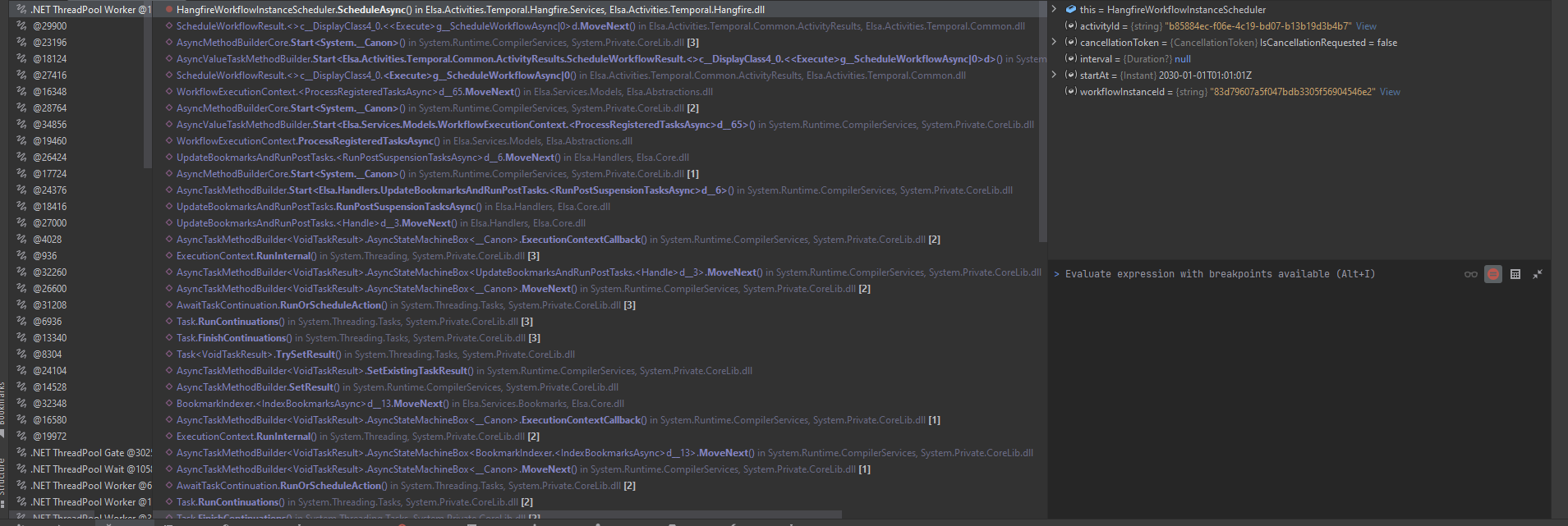Click the threads list vertical scrollbar

coord(148,85)
